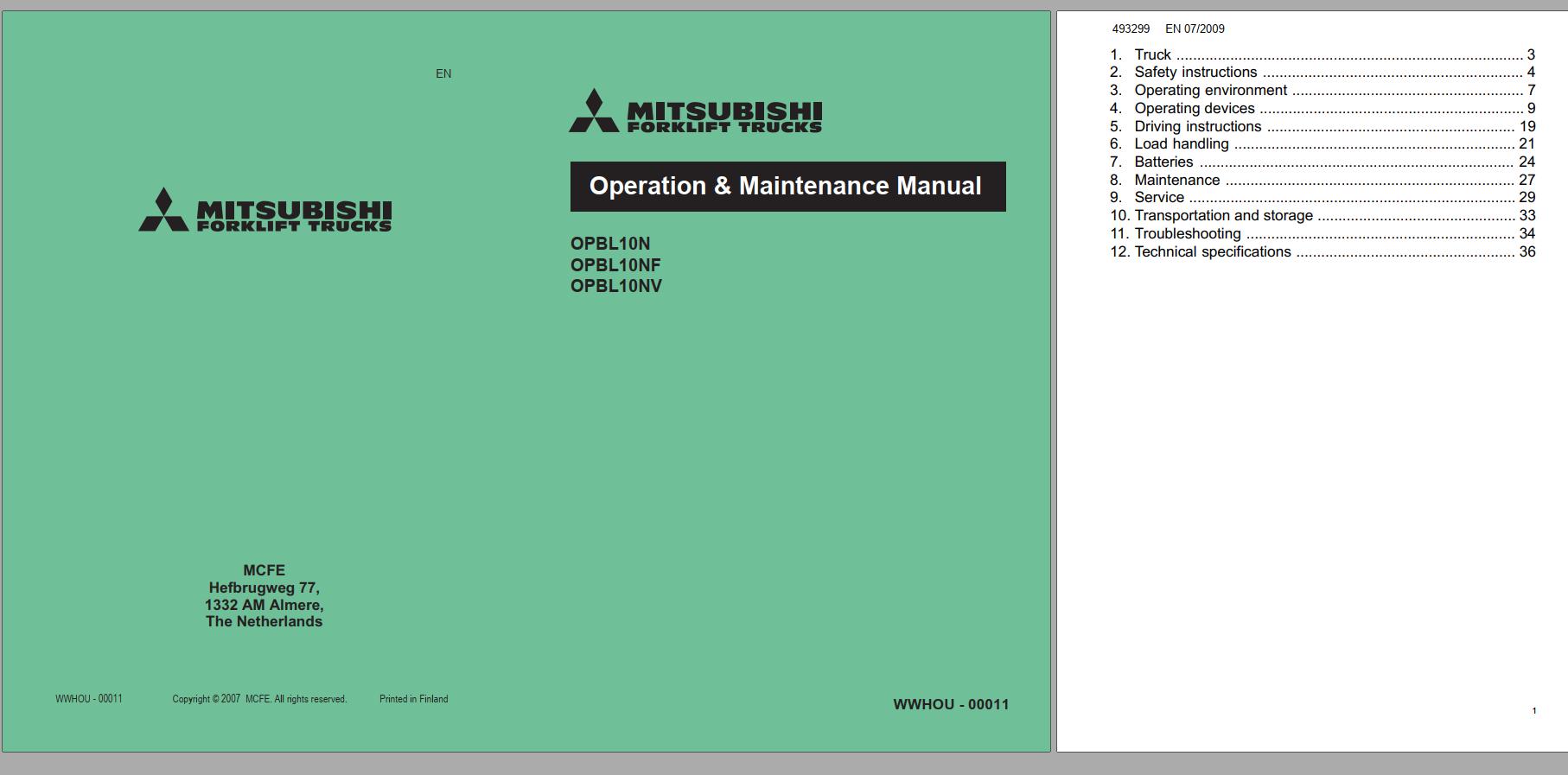Screen dimensions: 1568x775
Task: Select the 'MCFE' address heading
Action: click(264, 570)
